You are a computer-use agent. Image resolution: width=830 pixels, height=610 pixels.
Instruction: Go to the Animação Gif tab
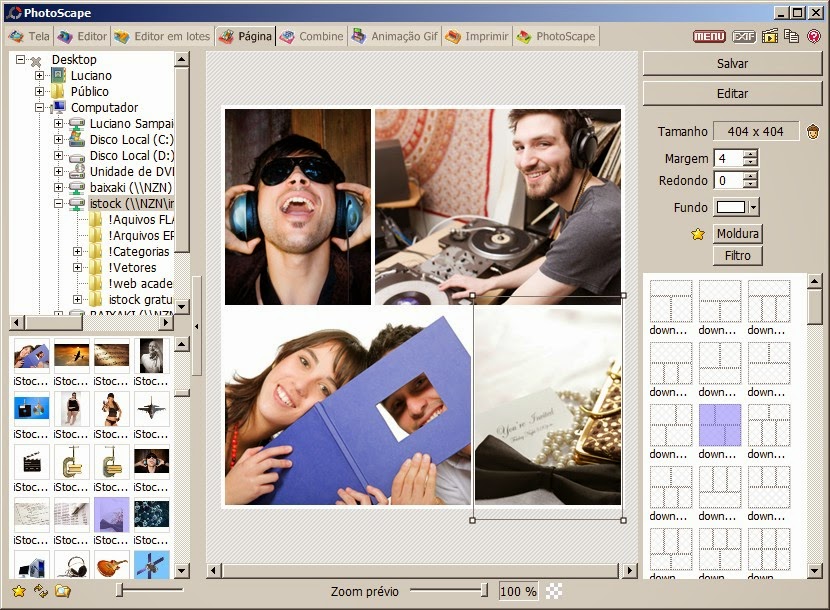(x=395, y=37)
